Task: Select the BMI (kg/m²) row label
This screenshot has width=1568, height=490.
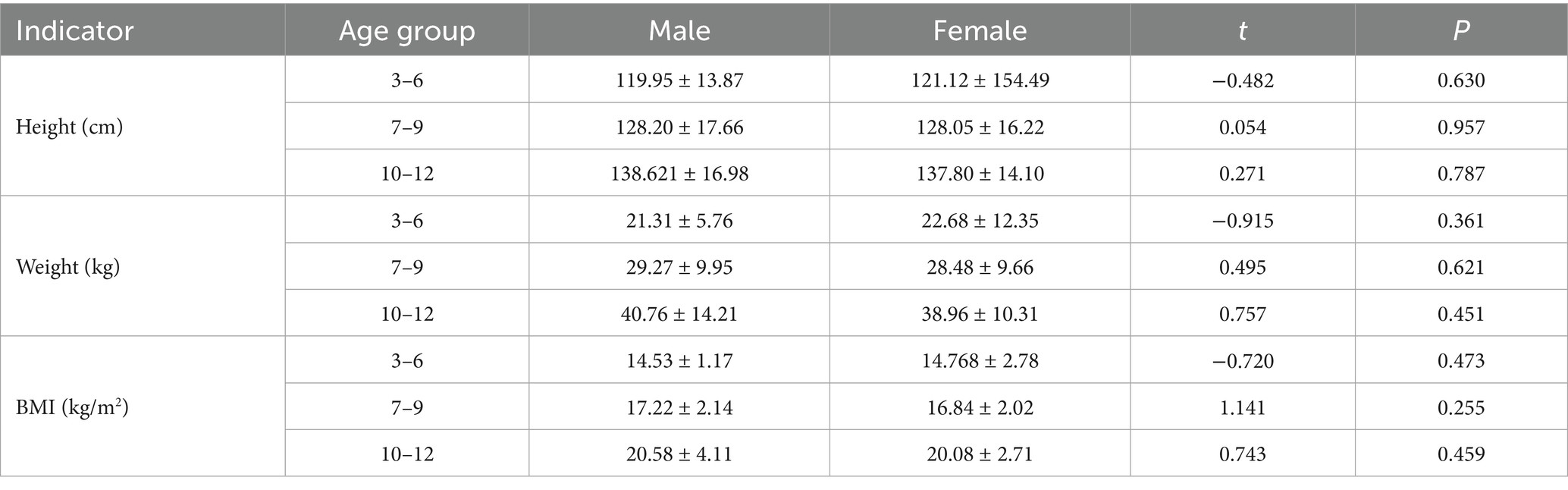Action: click(x=72, y=407)
